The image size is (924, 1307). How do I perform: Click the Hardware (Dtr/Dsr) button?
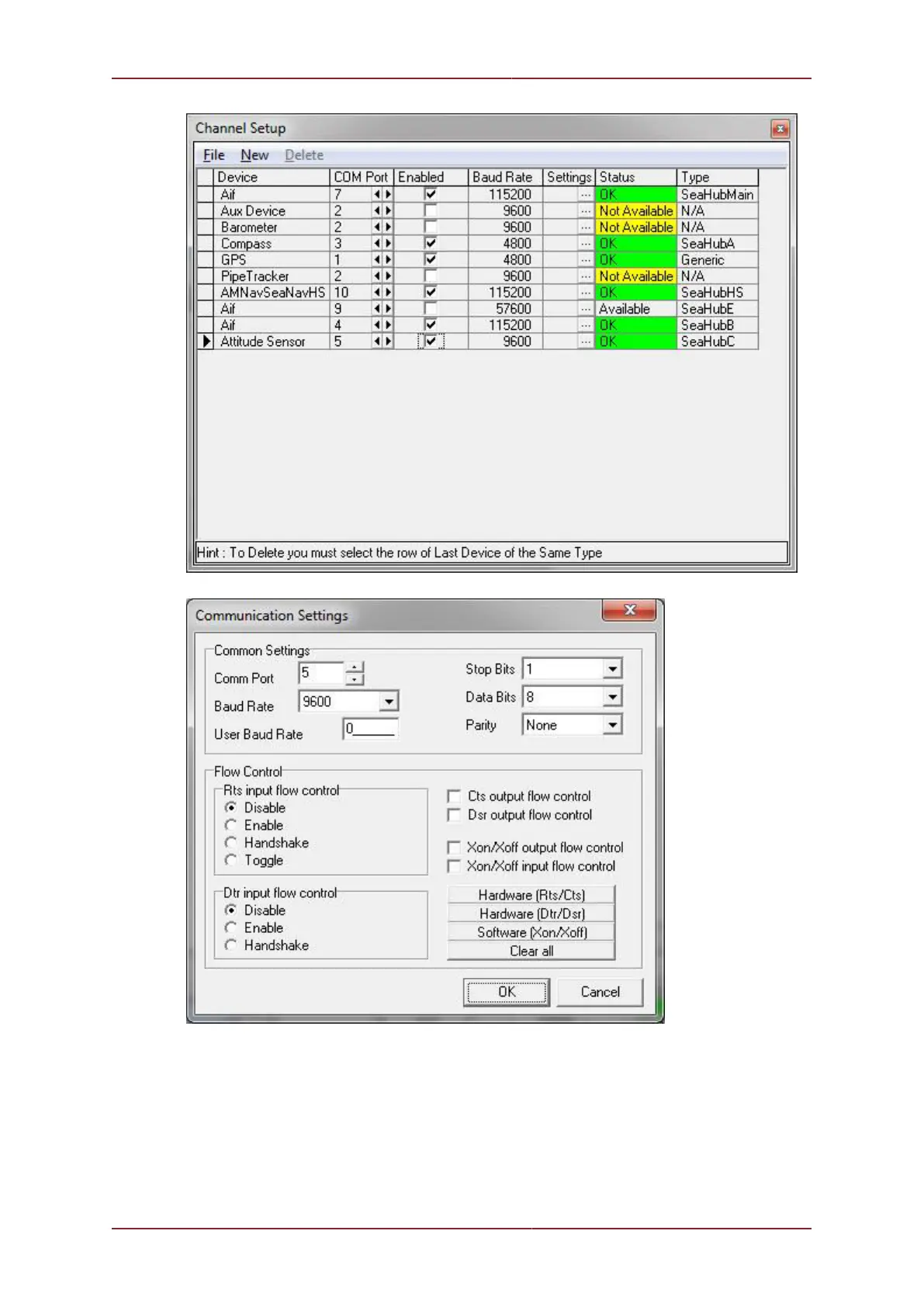(531, 914)
